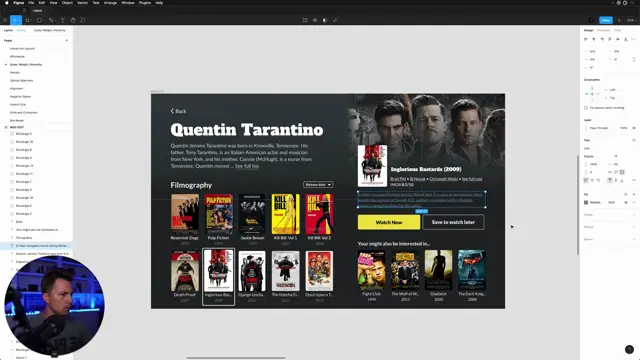The image size is (640, 360).
Task: Toggle fill visibility eye icon
Action: tap(626, 202)
